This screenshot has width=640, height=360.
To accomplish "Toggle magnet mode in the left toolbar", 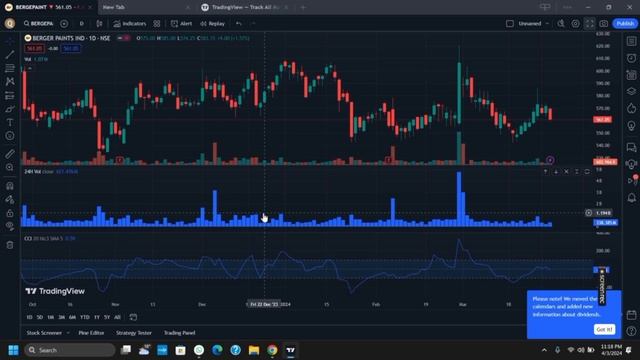I will click(10, 186).
